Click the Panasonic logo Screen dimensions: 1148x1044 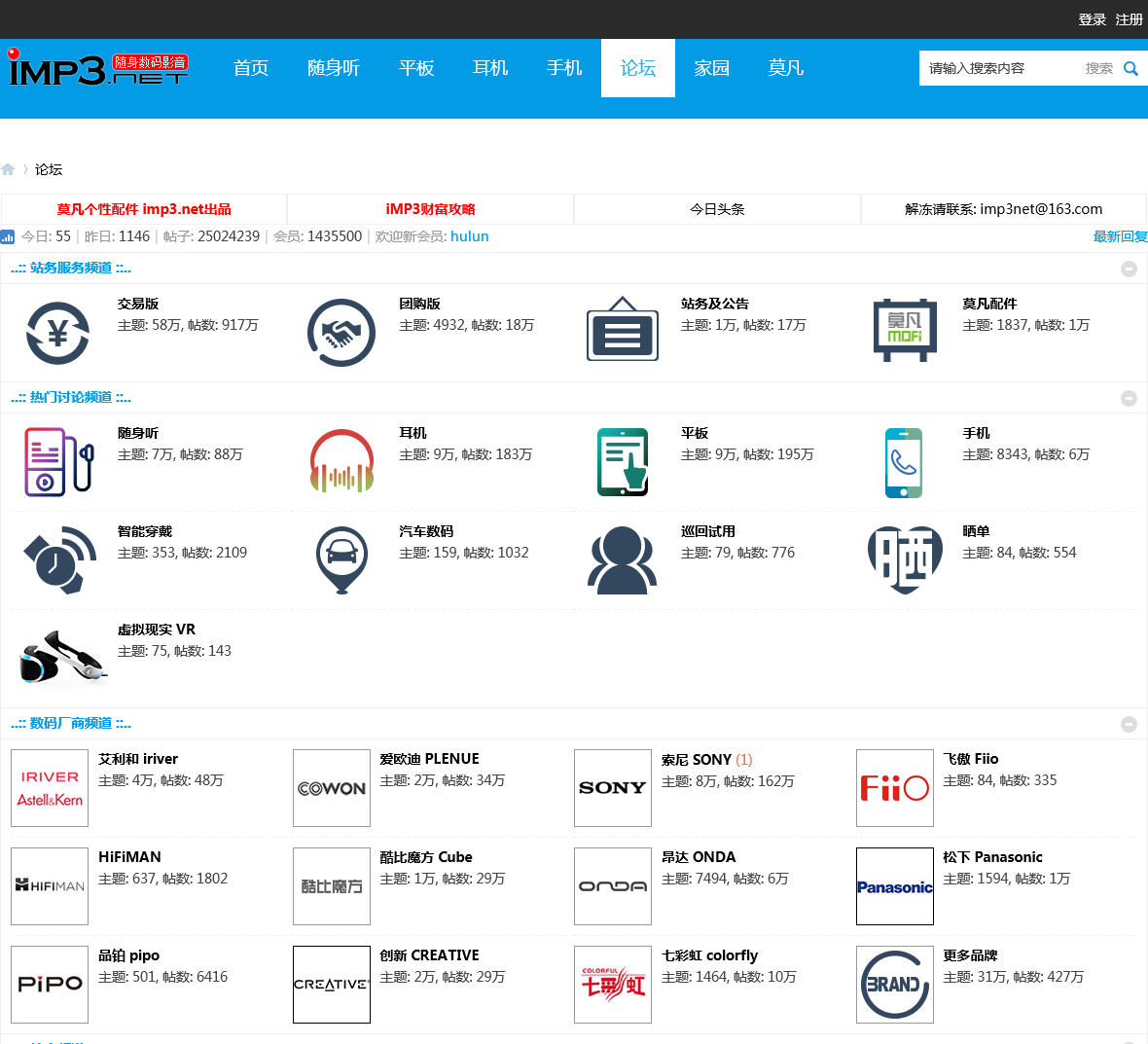895,886
